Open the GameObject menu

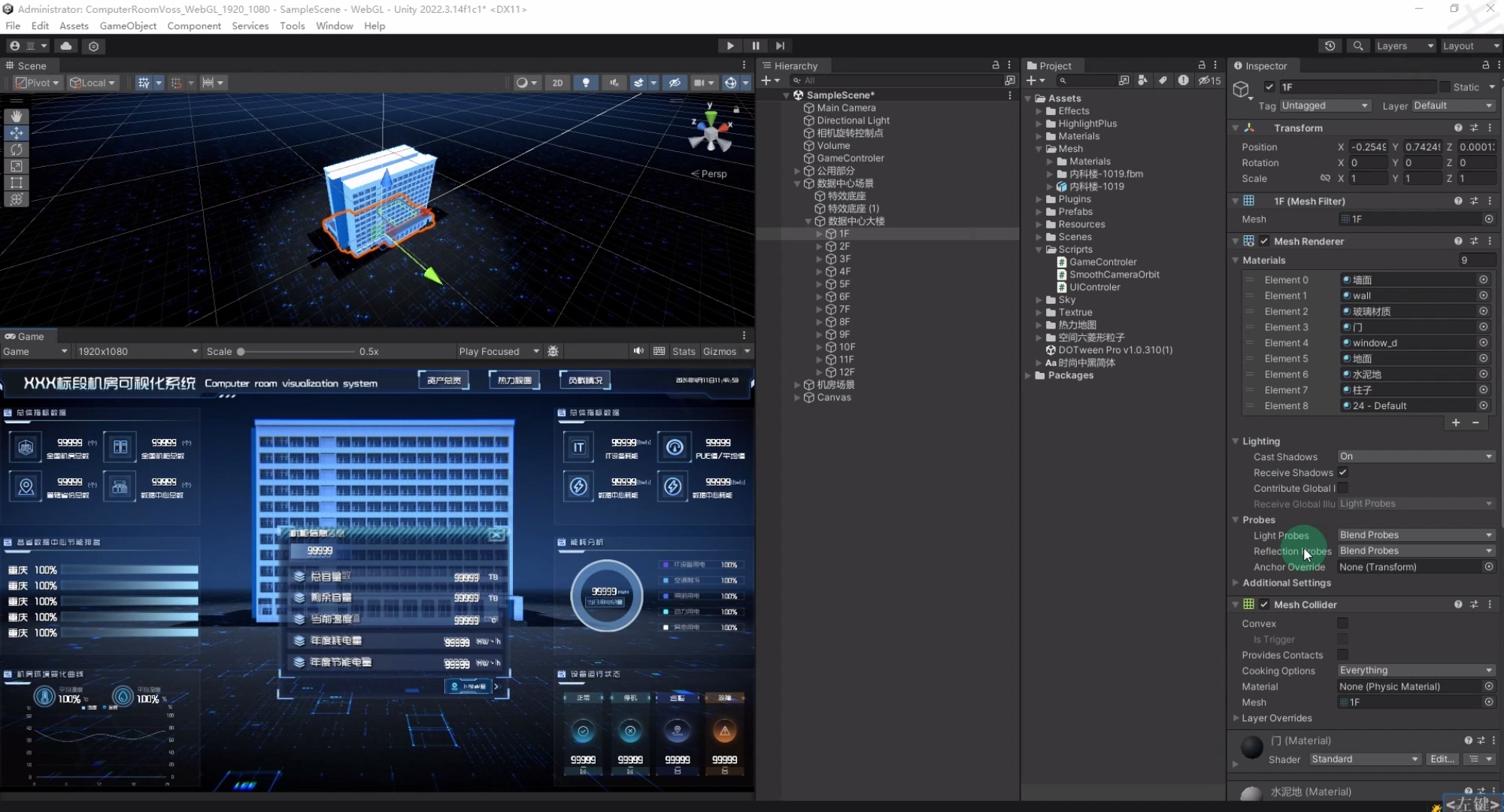(x=128, y=26)
